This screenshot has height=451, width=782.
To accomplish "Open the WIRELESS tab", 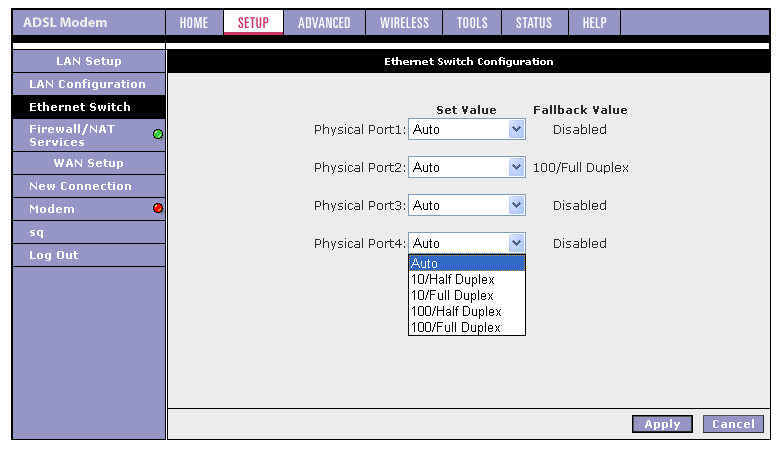I will pos(404,23).
